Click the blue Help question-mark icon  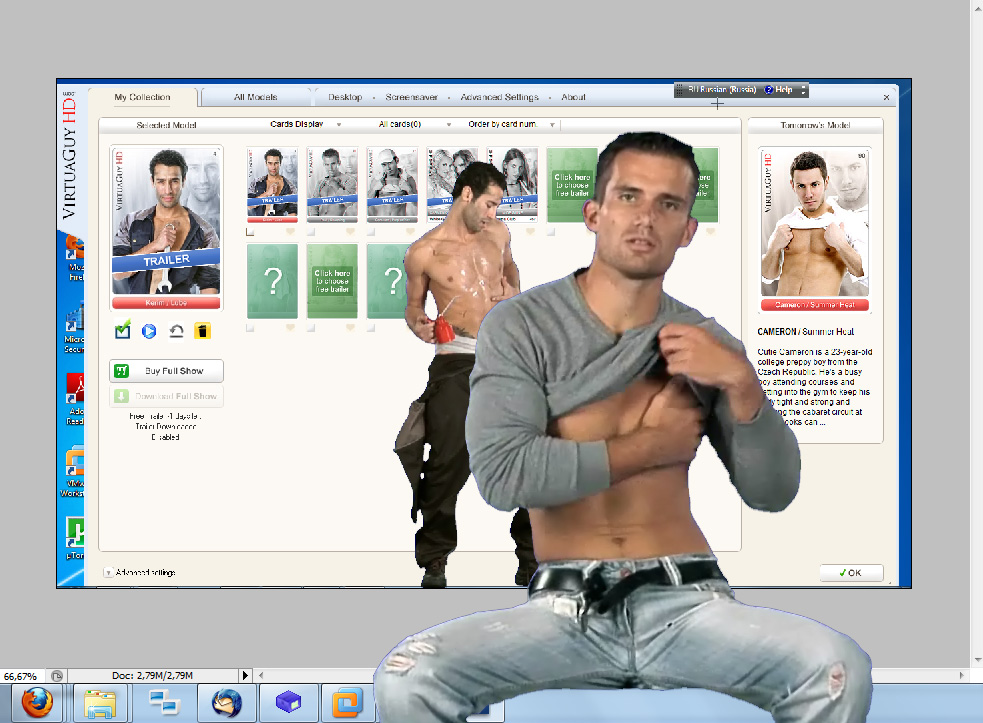769,90
